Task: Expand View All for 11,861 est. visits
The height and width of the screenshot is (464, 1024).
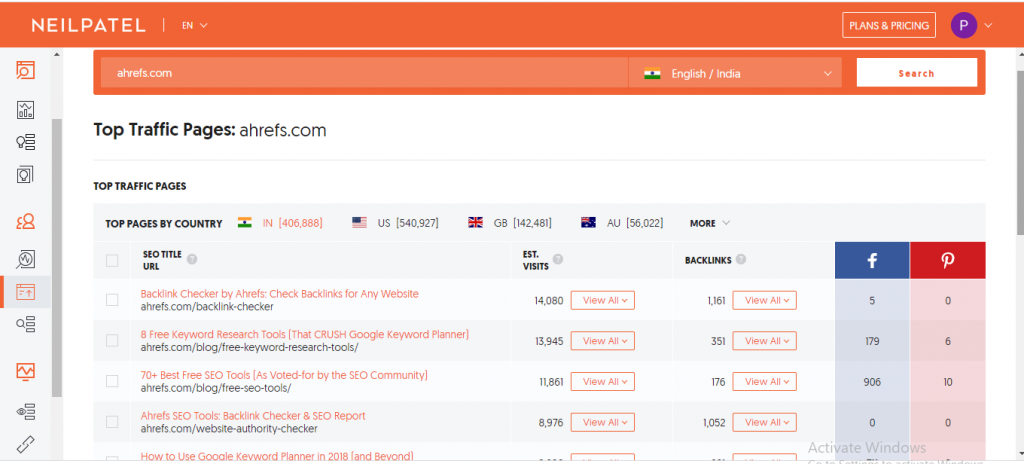Action: (x=603, y=382)
